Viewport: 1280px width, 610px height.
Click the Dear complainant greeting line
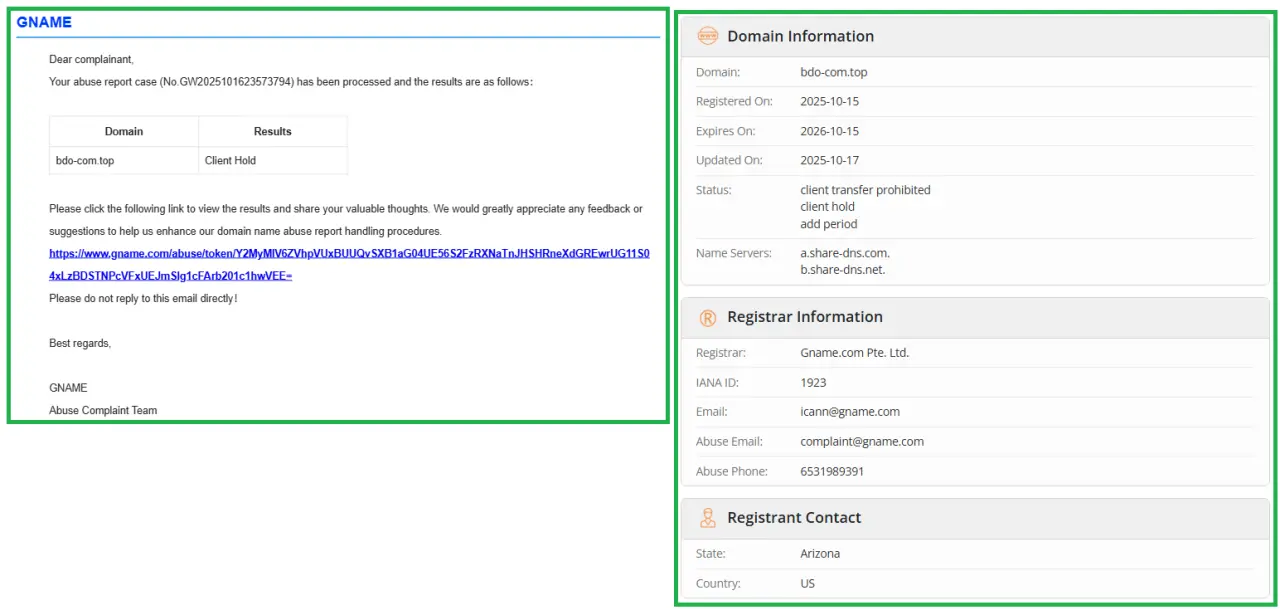point(91,60)
